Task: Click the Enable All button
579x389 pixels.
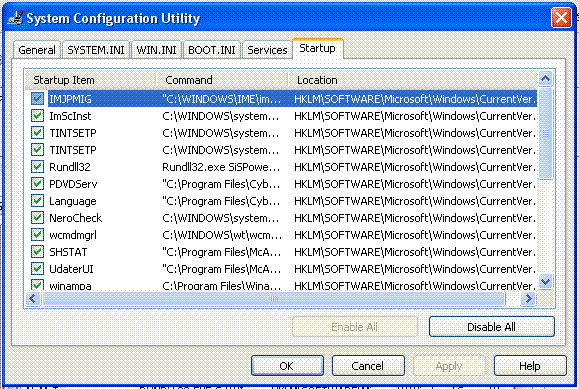Action: click(354, 327)
